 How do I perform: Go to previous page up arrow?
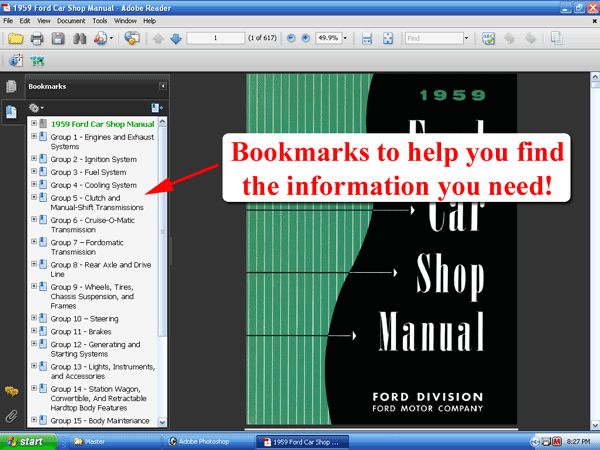[x=158, y=38]
